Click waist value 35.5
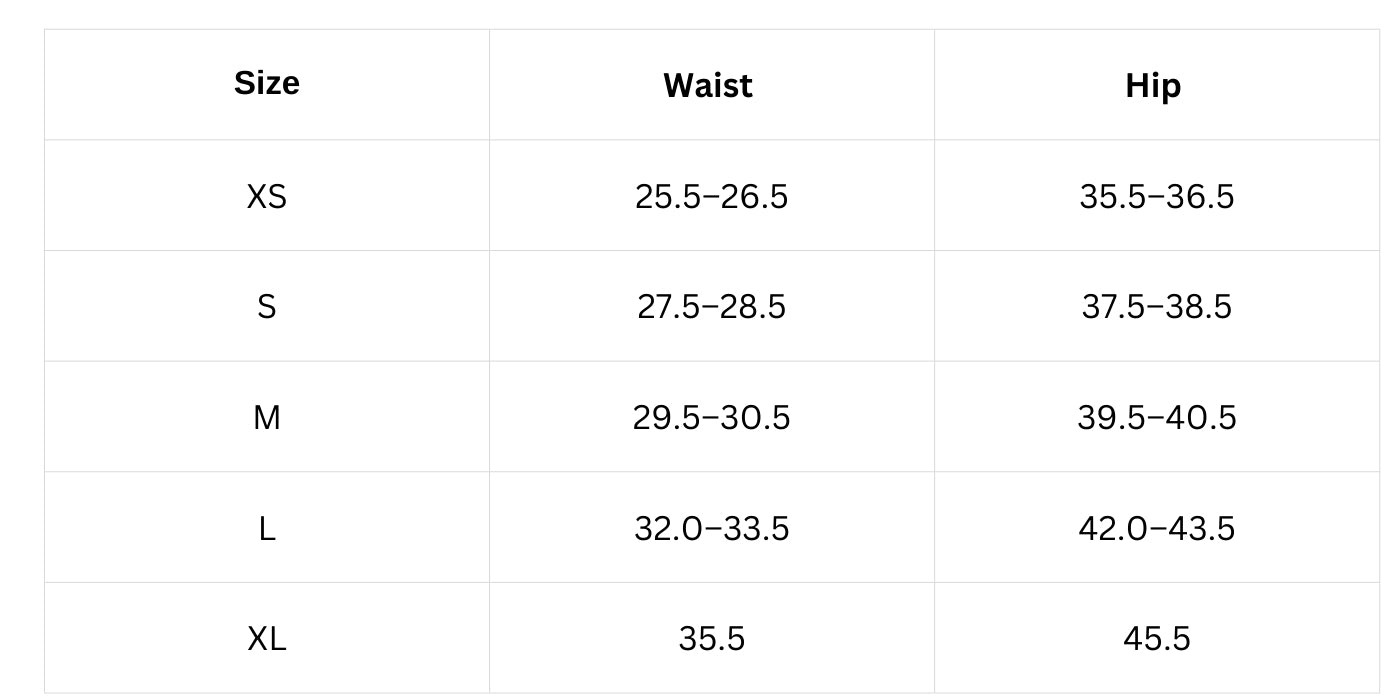This screenshot has width=1400, height=700. click(x=711, y=638)
